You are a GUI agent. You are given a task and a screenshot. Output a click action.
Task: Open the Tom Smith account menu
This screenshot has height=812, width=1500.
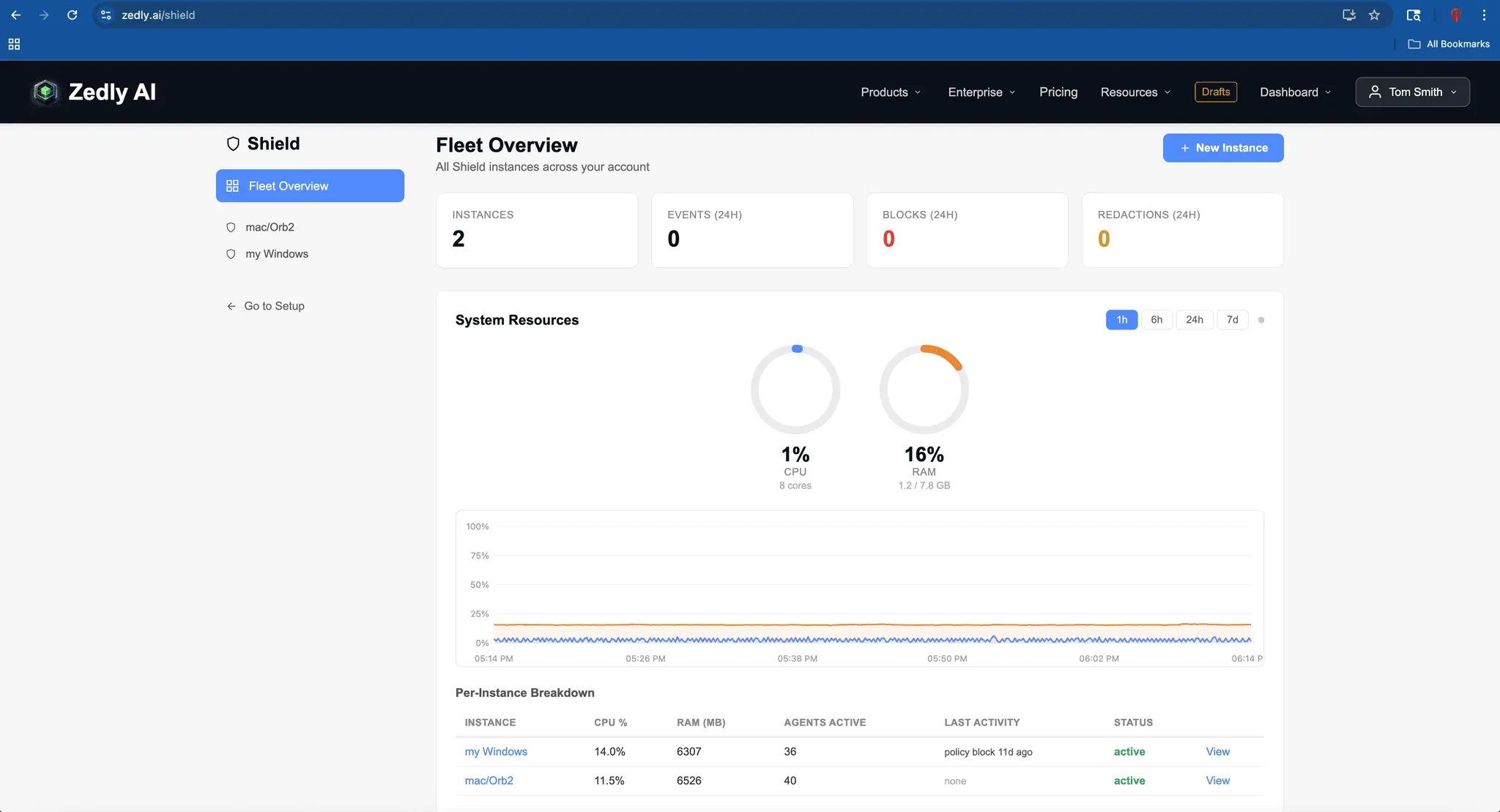[1412, 92]
